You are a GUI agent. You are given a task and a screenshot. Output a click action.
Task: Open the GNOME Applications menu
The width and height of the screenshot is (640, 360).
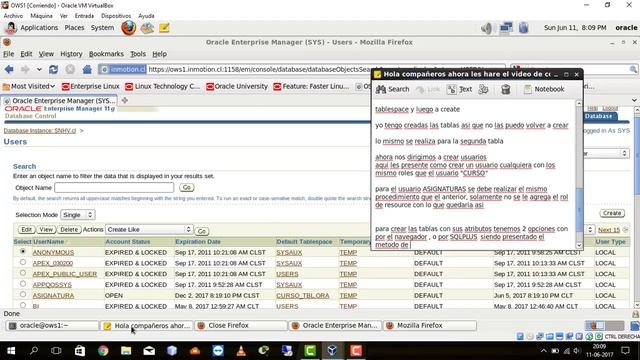(39, 28)
